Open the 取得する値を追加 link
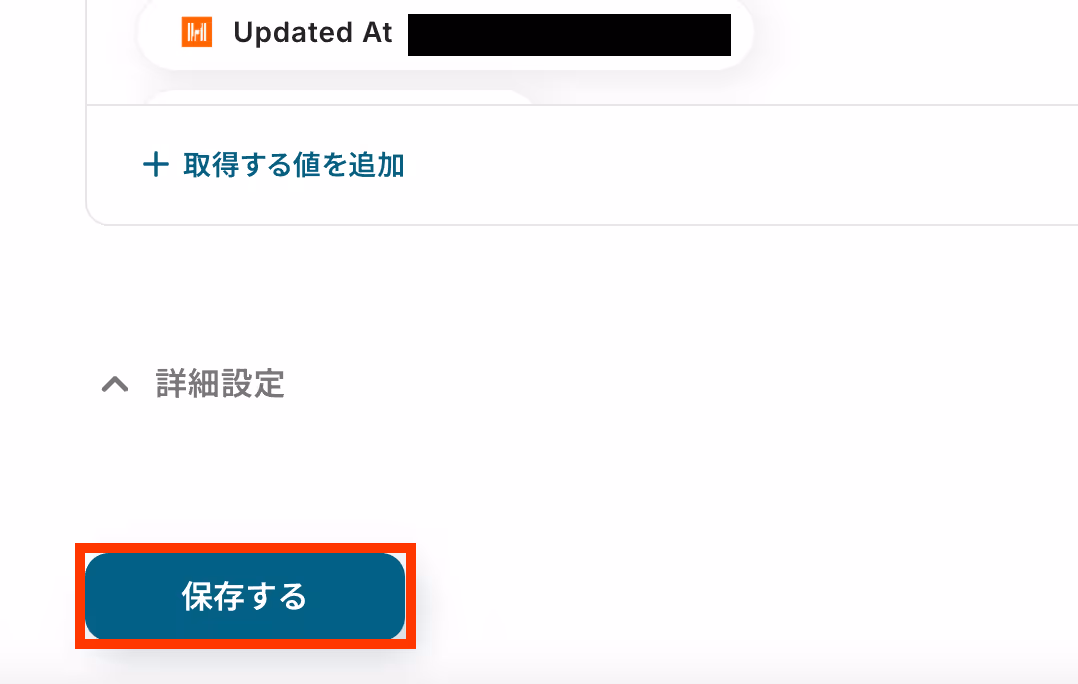This screenshot has height=684, width=1078. [x=273, y=165]
